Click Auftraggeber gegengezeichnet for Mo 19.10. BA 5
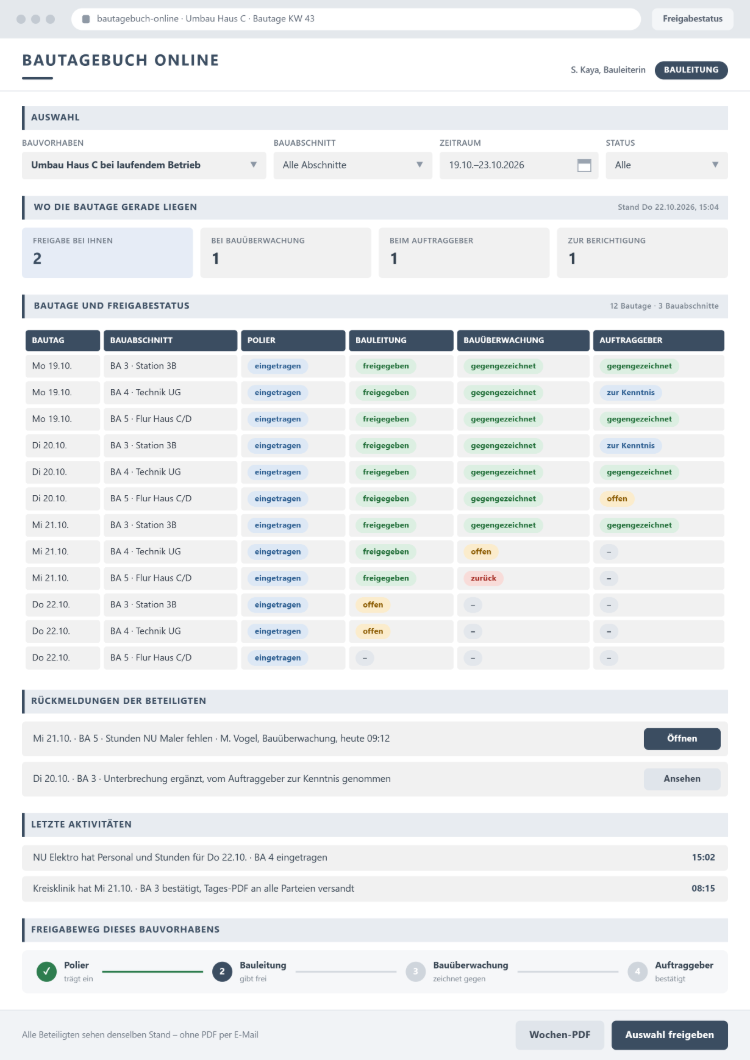Image resolution: width=750 pixels, height=1060 pixels. tap(639, 418)
